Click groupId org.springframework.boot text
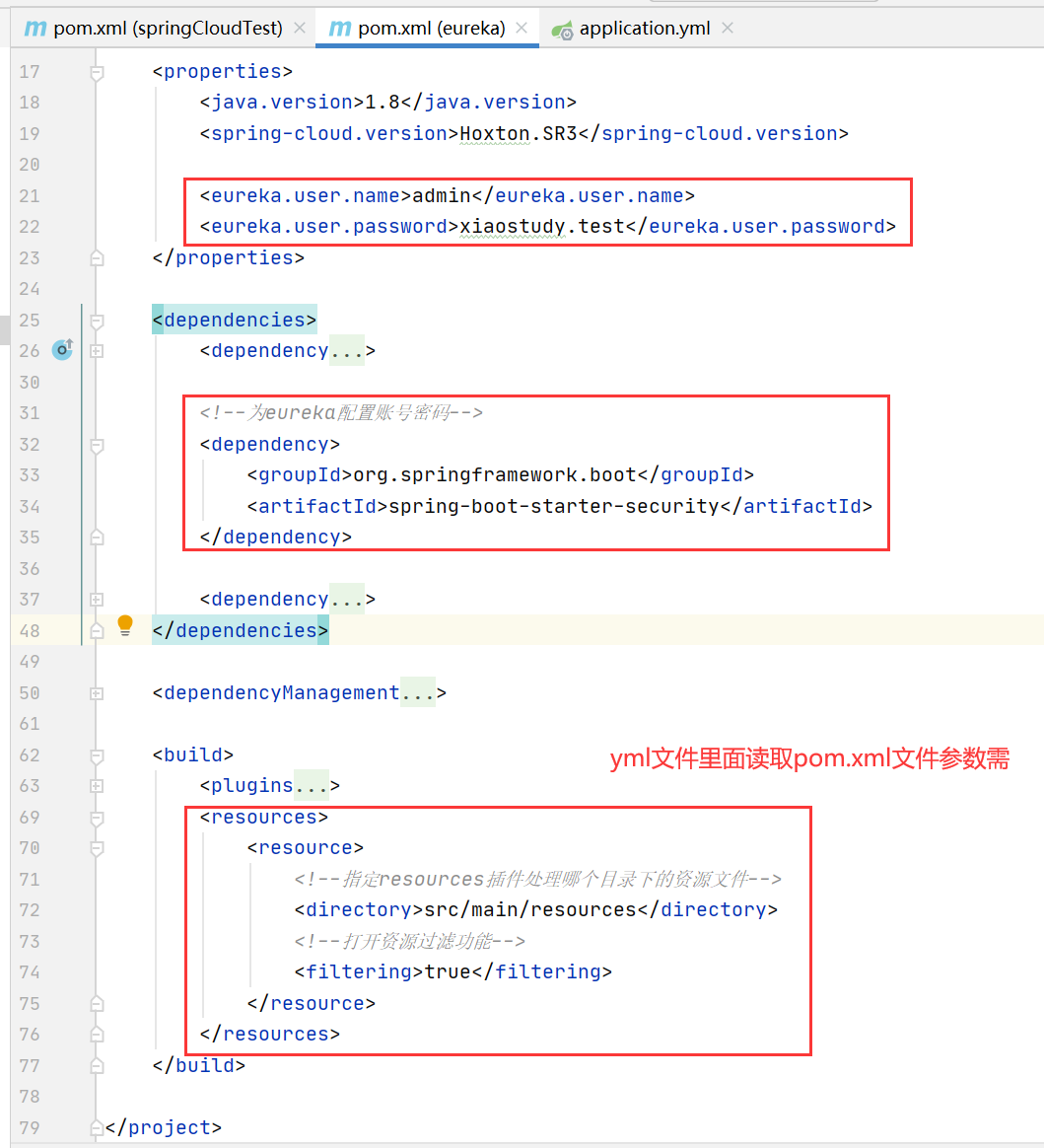Image resolution: width=1044 pixels, height=1148 pixels. 495,475
